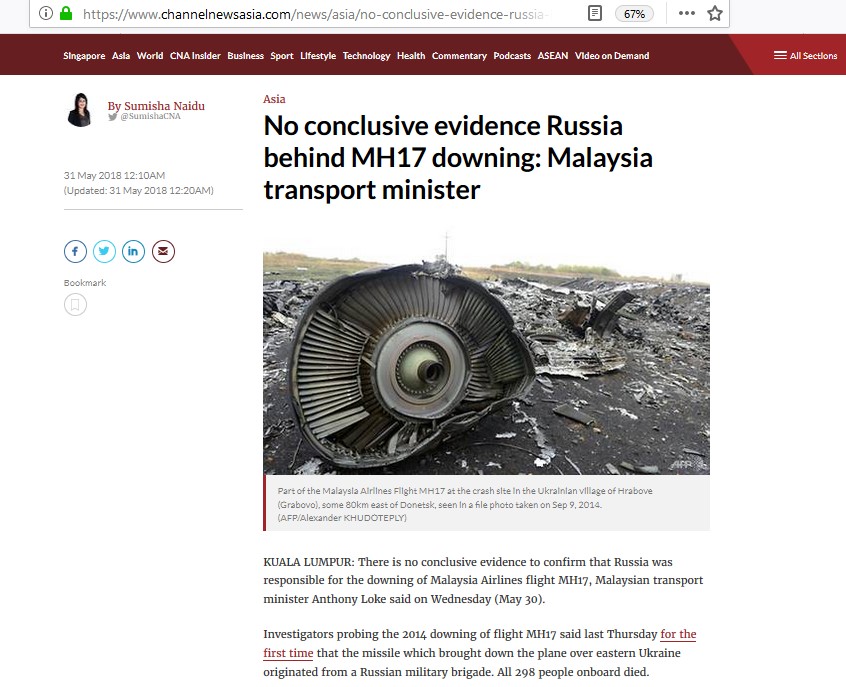Expand All Sections menu
This screenshot has width=846, height=687.
(x=805, y=56)
